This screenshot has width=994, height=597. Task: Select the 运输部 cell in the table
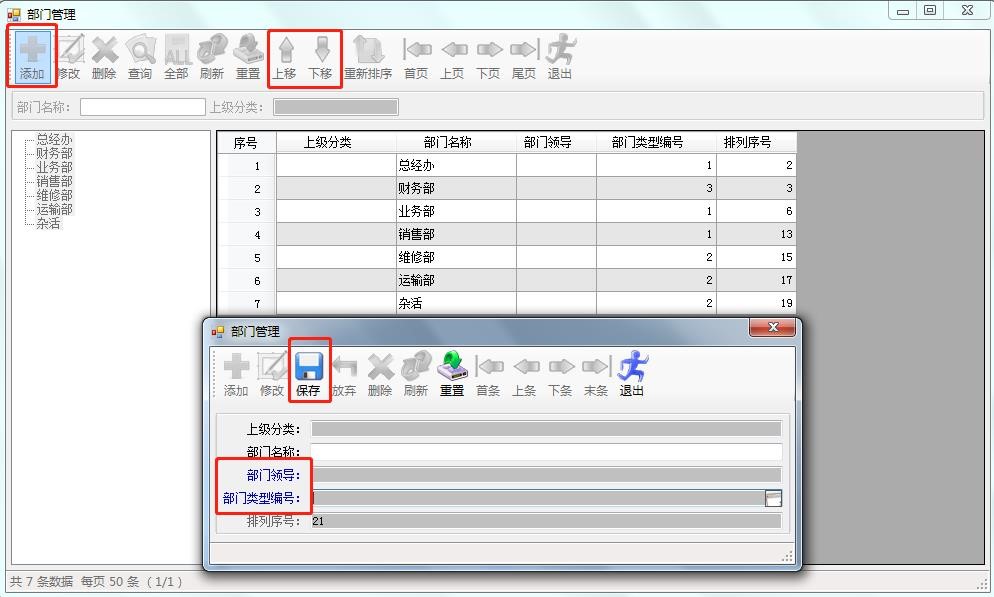456,280
